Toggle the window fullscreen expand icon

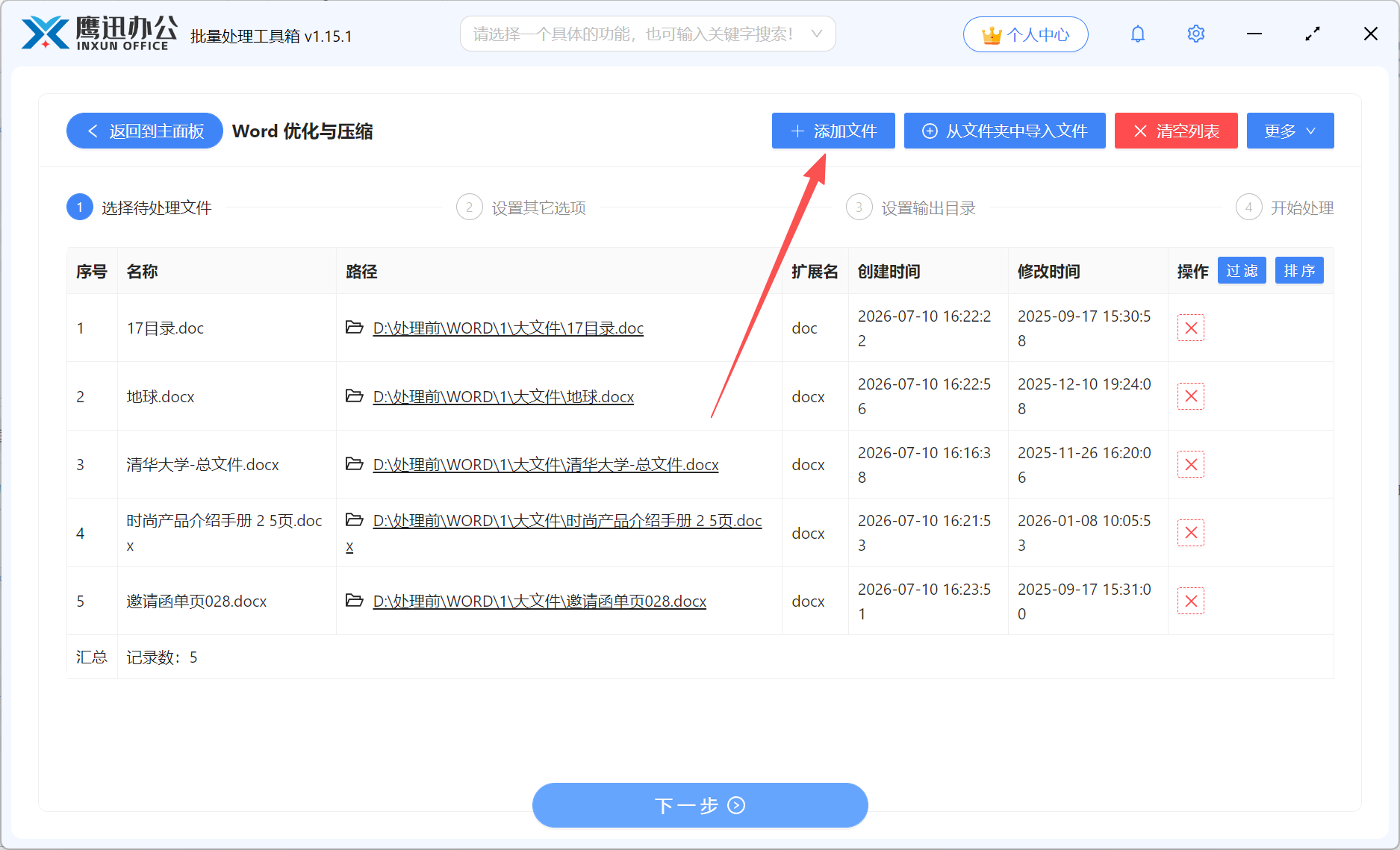(x=1312, y=34)
